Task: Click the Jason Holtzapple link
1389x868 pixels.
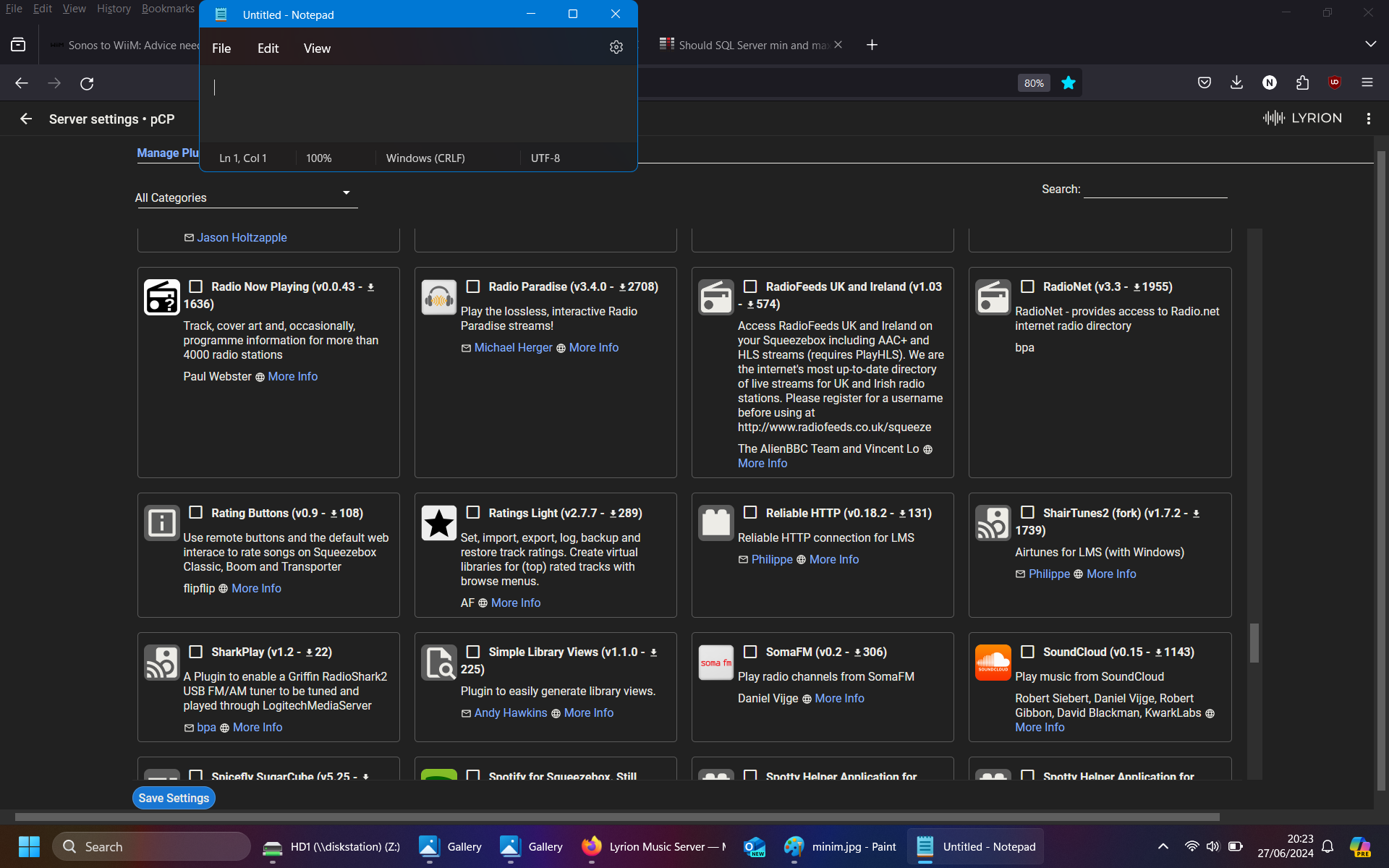Action: (x=242, y=237)
